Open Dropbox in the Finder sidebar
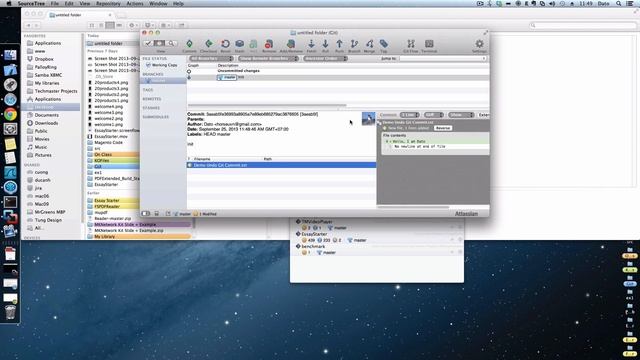This screenshot has height=360, width=640. tap(40, 59)
